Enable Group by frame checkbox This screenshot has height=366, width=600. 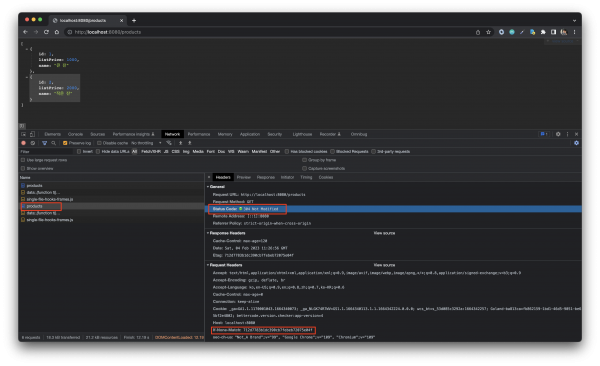[x=305, y=160]
